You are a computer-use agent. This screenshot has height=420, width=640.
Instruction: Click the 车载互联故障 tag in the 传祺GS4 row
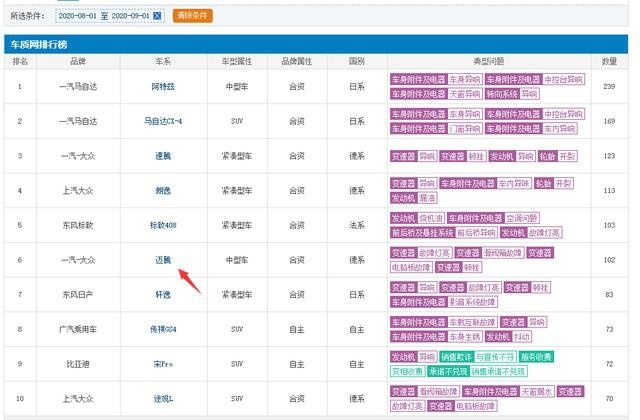(472, 322)
